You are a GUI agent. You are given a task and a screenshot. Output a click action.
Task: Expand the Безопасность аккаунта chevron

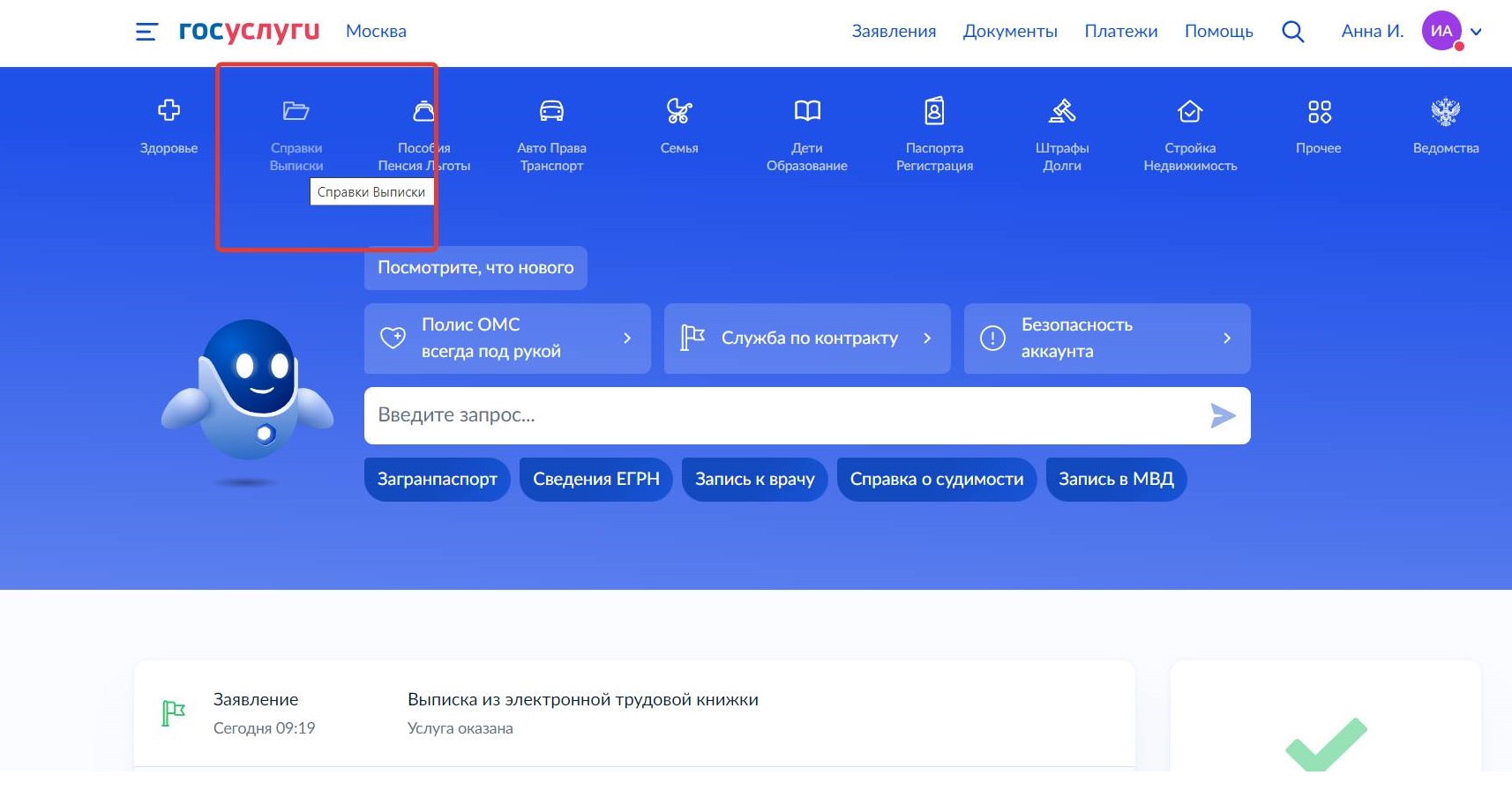point(1227,339)
